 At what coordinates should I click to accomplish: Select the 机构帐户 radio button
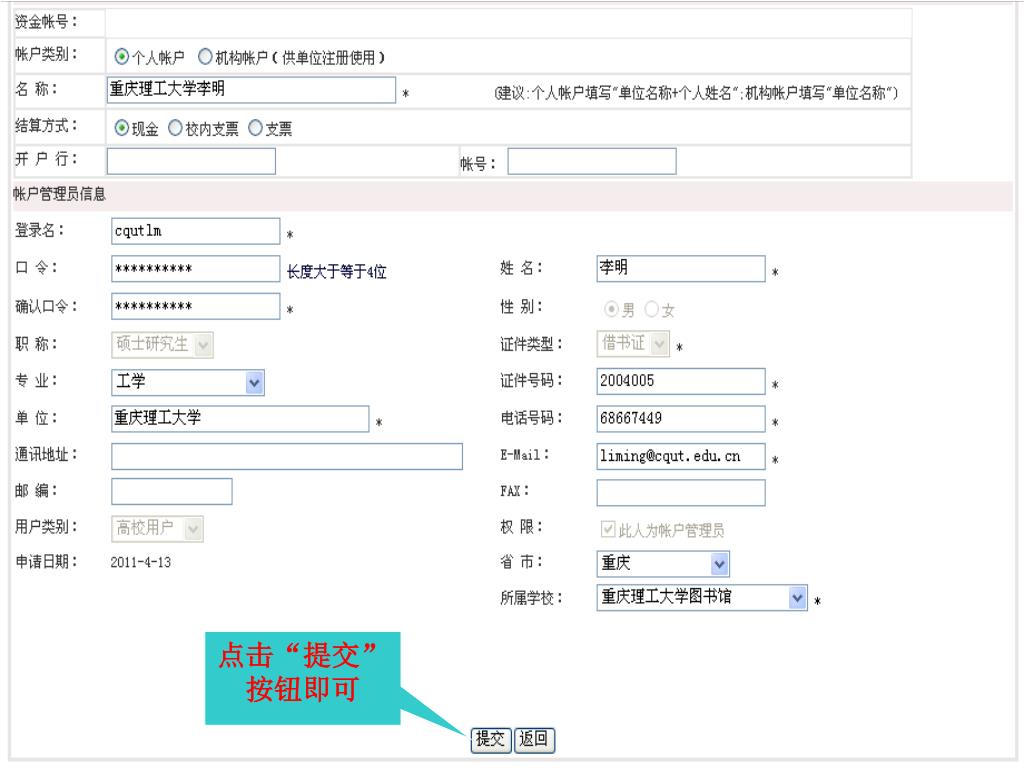[205, 57]
